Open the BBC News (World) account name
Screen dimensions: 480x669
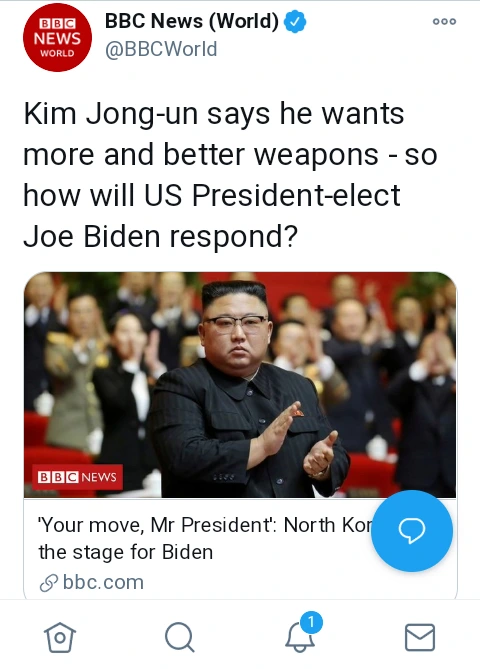[x=192, y=21]
